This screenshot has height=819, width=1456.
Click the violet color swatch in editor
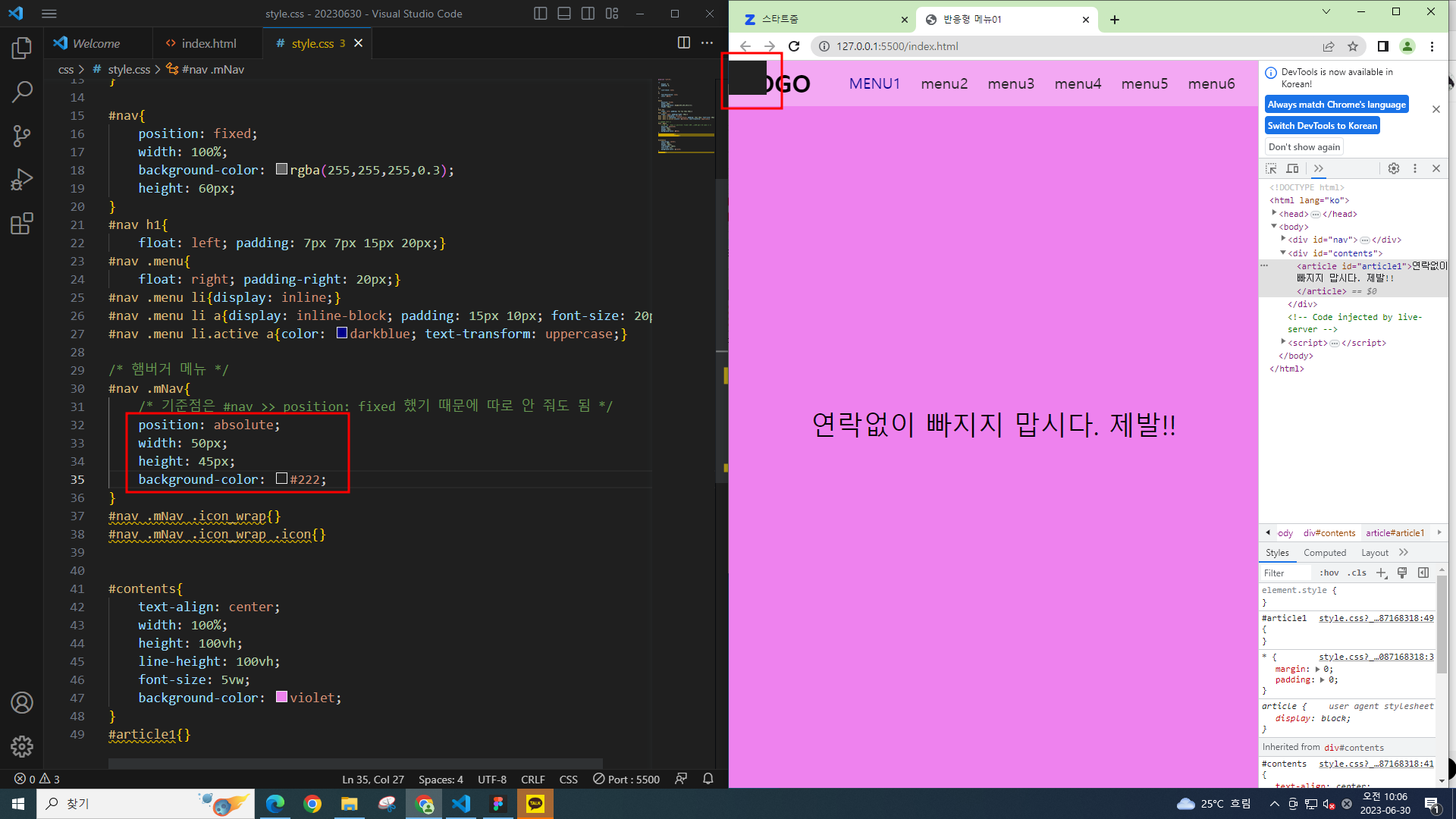tap(281, 697)
